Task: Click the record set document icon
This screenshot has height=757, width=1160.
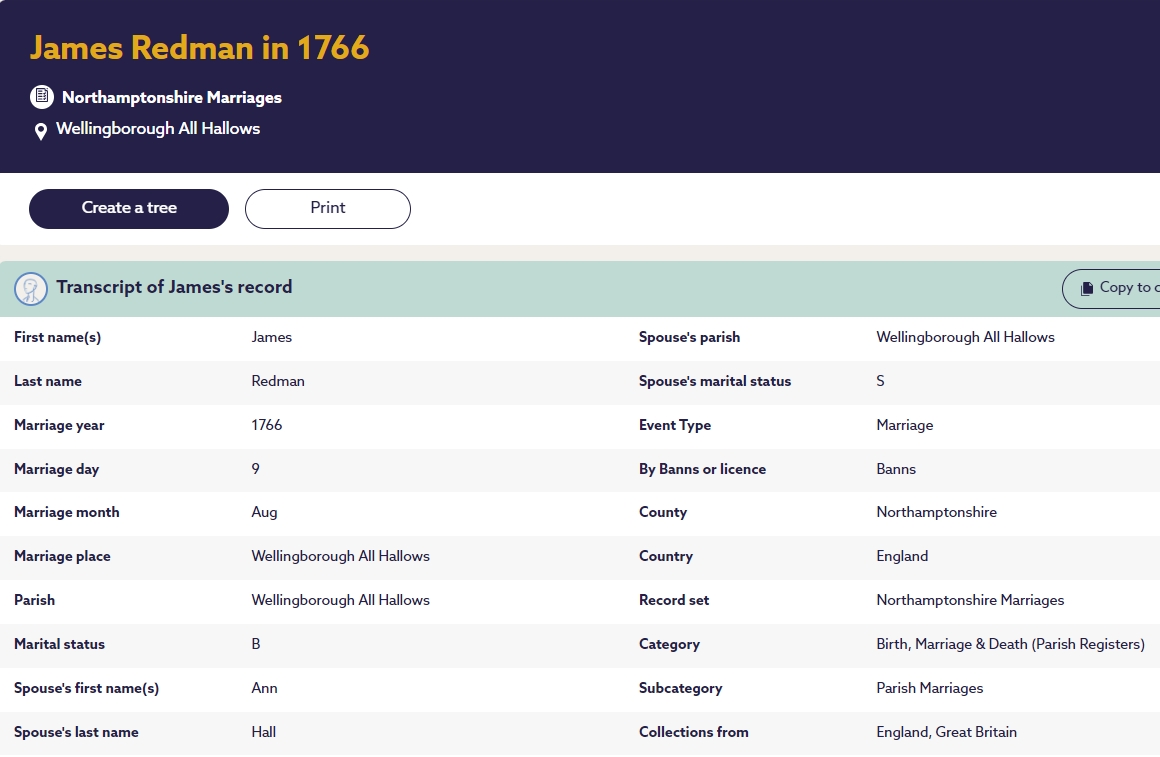Action: (41, 96)
